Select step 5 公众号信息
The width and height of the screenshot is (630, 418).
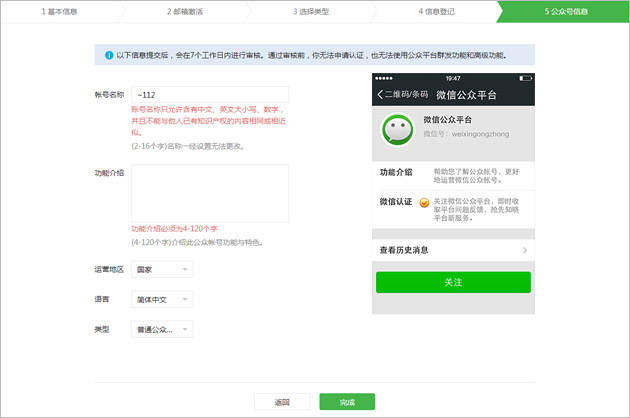(x=563, y=12)
